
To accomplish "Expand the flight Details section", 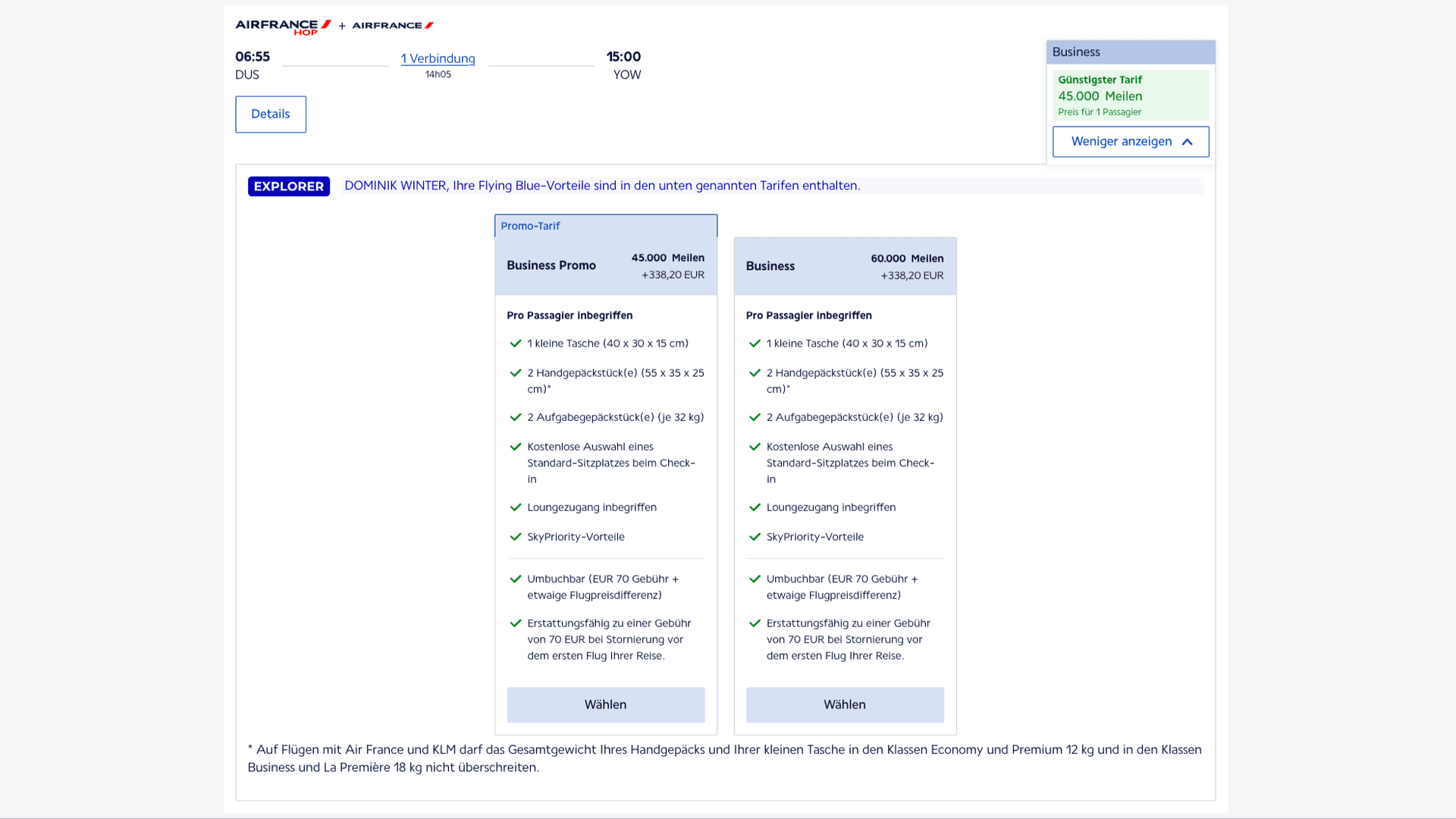I will (x=270, y=114).
